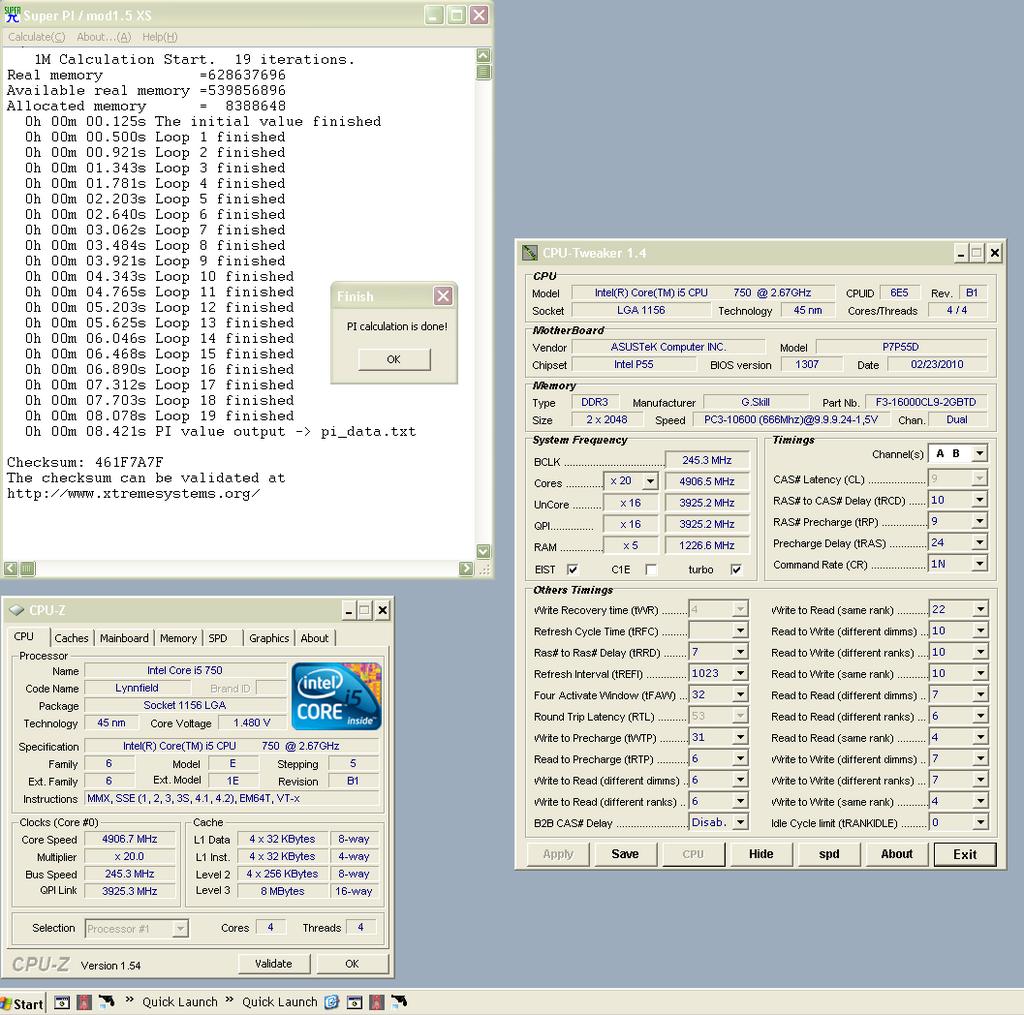The width and height of the screenshot is (1024, 1015).
Task: Close the Finish dialog with its X button
Action: 443,296
